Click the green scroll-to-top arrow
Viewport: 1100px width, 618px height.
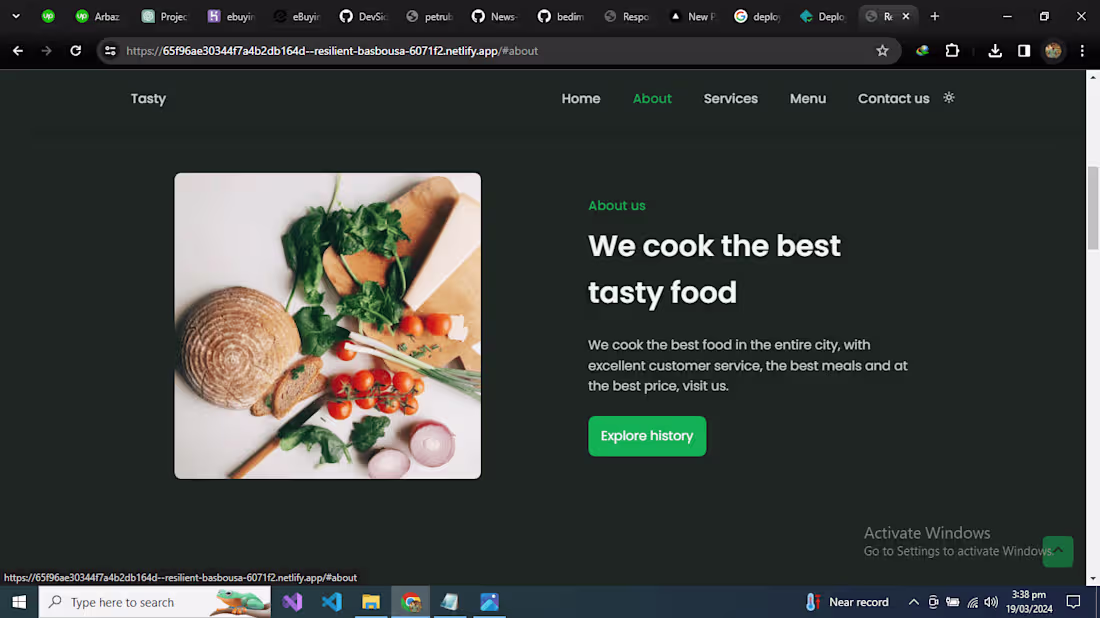[1058, 551]
